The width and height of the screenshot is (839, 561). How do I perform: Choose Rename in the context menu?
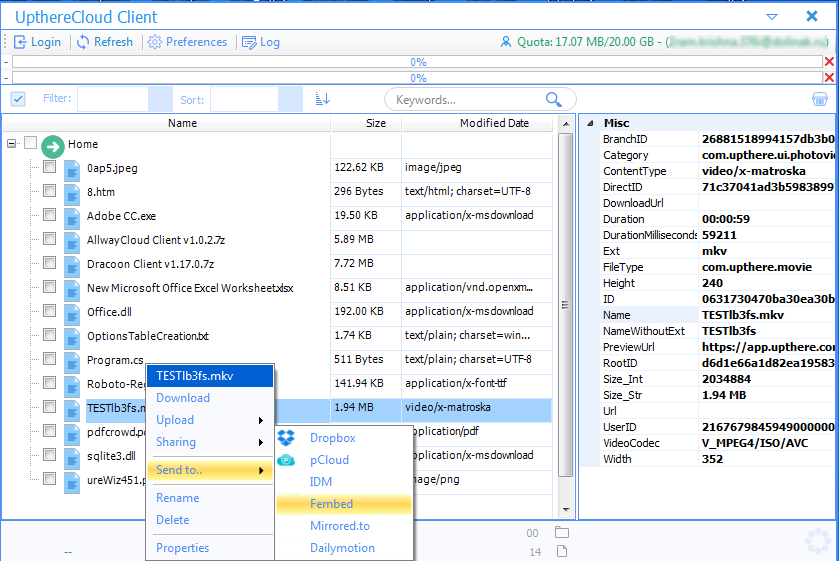coord(210,498)
